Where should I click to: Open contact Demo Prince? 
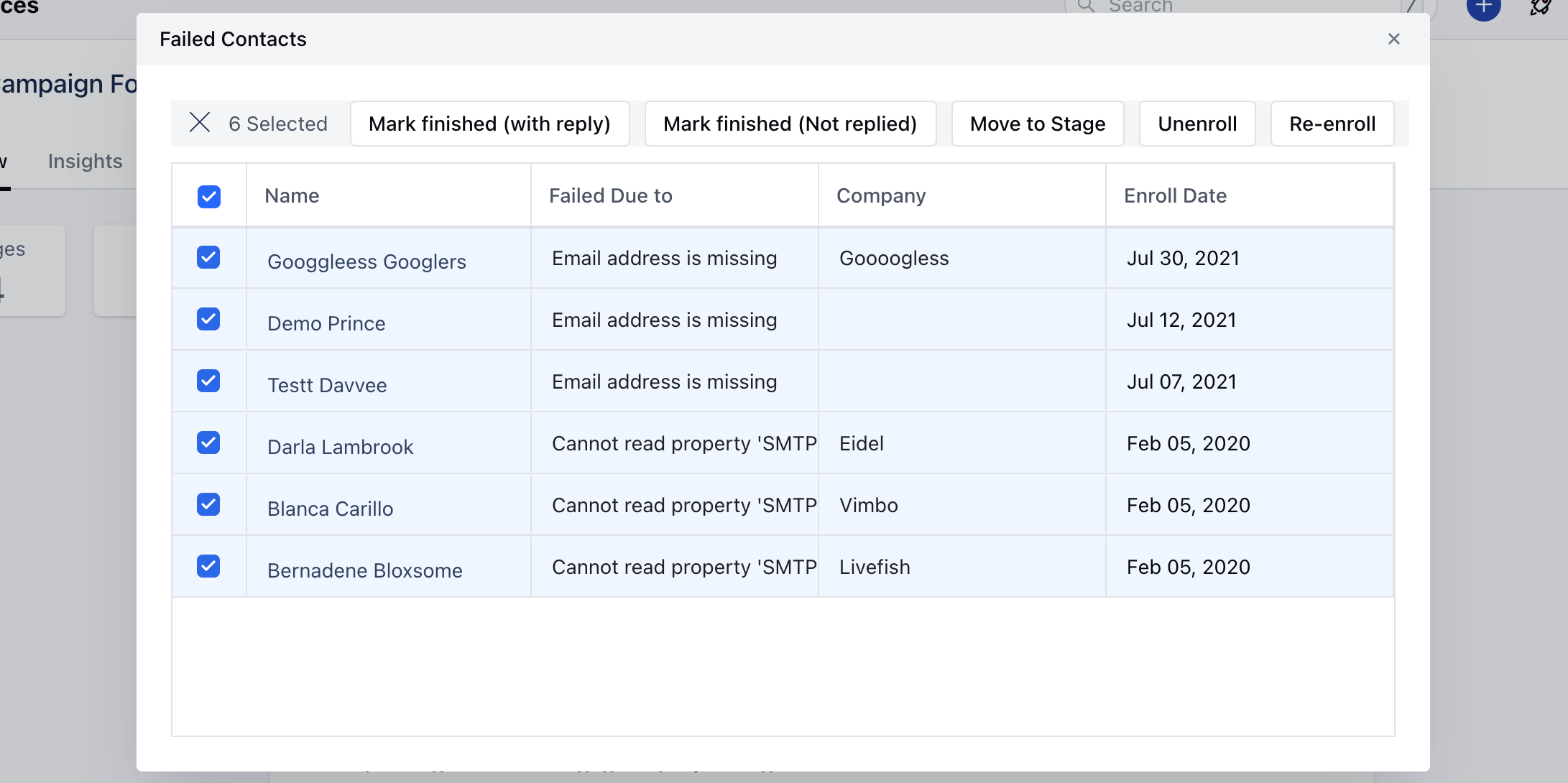point(326,323)
